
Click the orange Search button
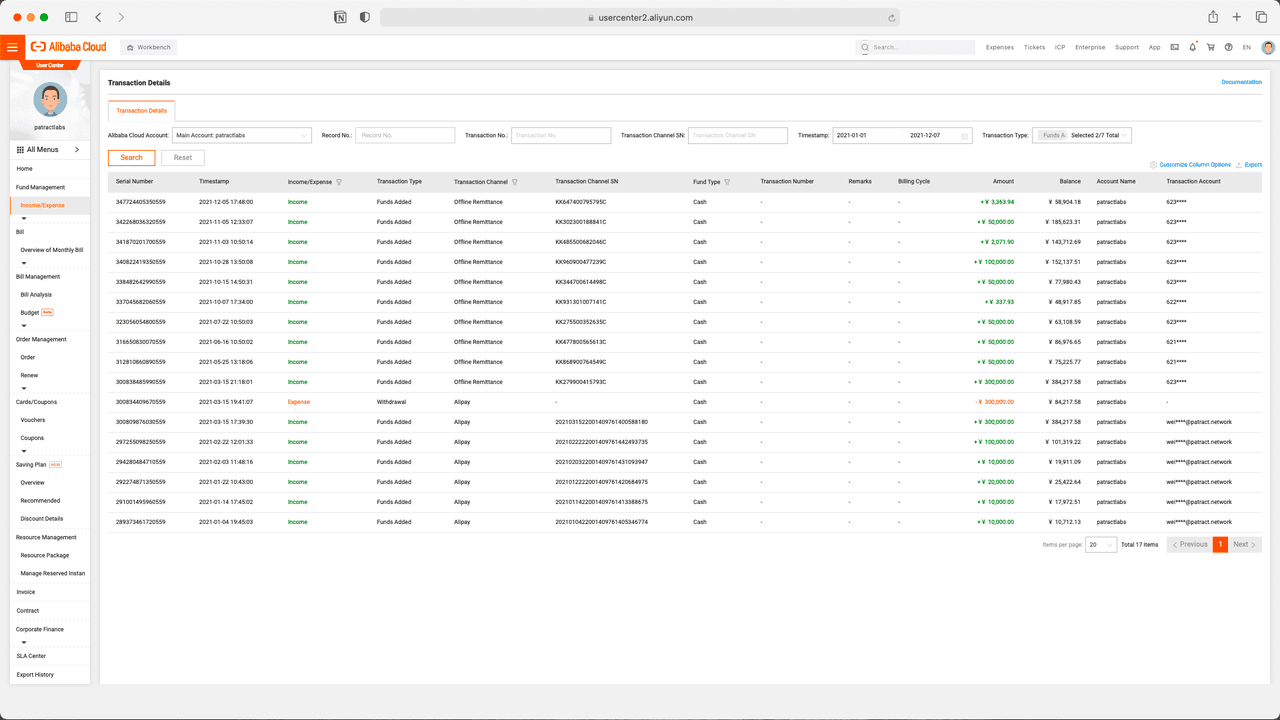tap(132, 158)
